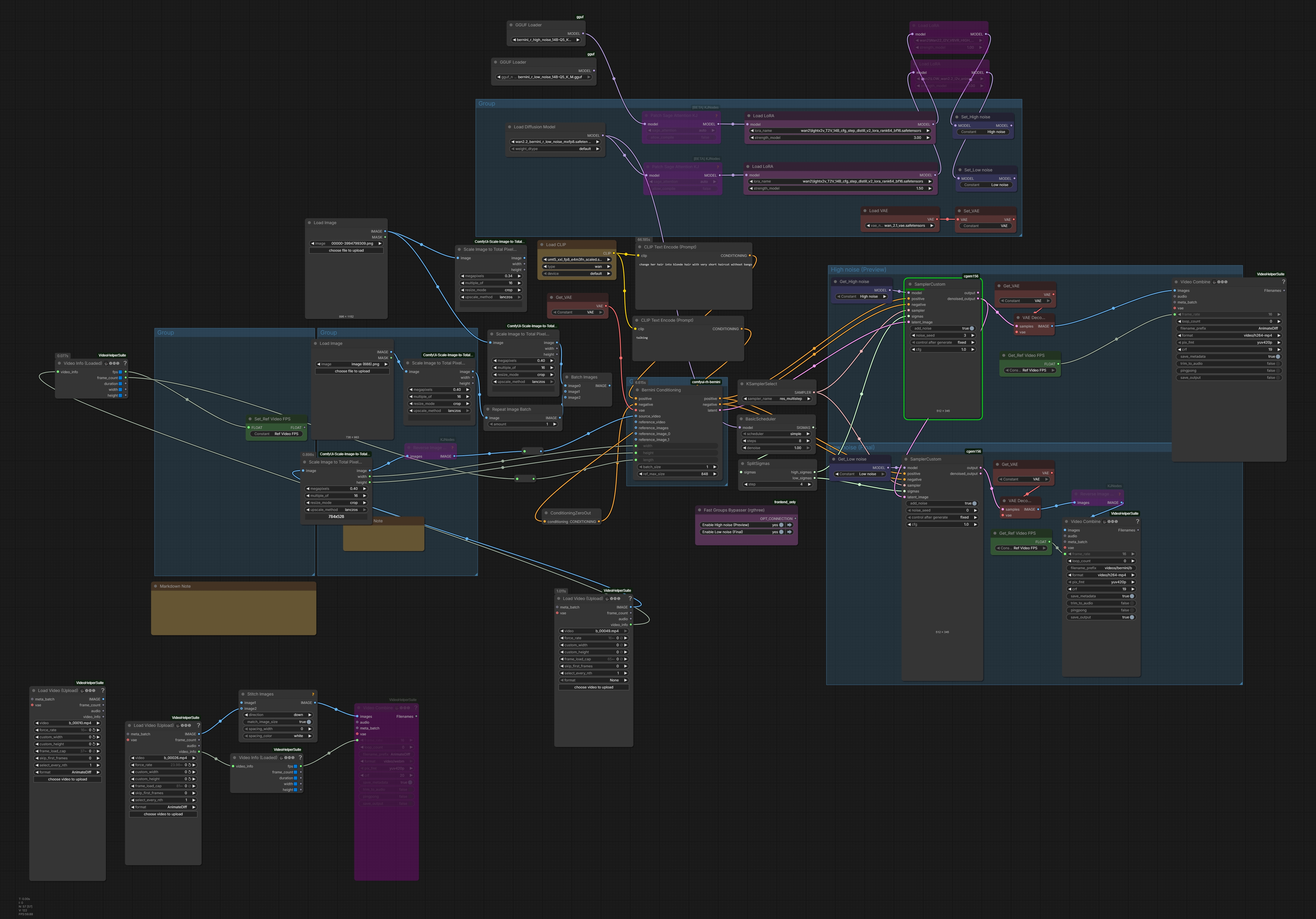Click arrow icon beside Enable High noise (Preview)

pos(789,525)
